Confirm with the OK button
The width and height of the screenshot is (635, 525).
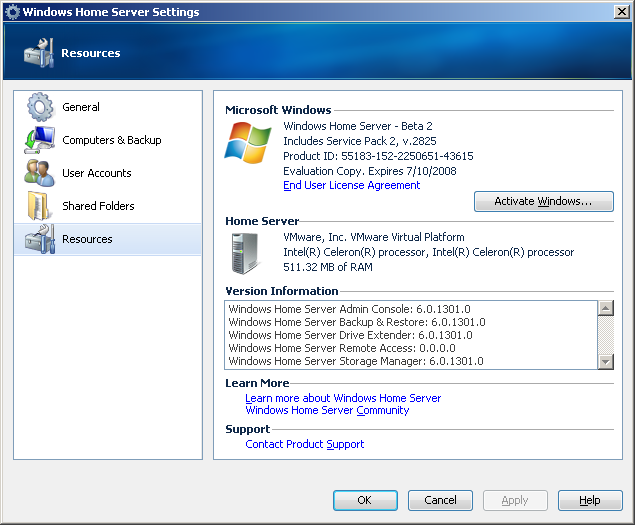(x=365, y=500)
